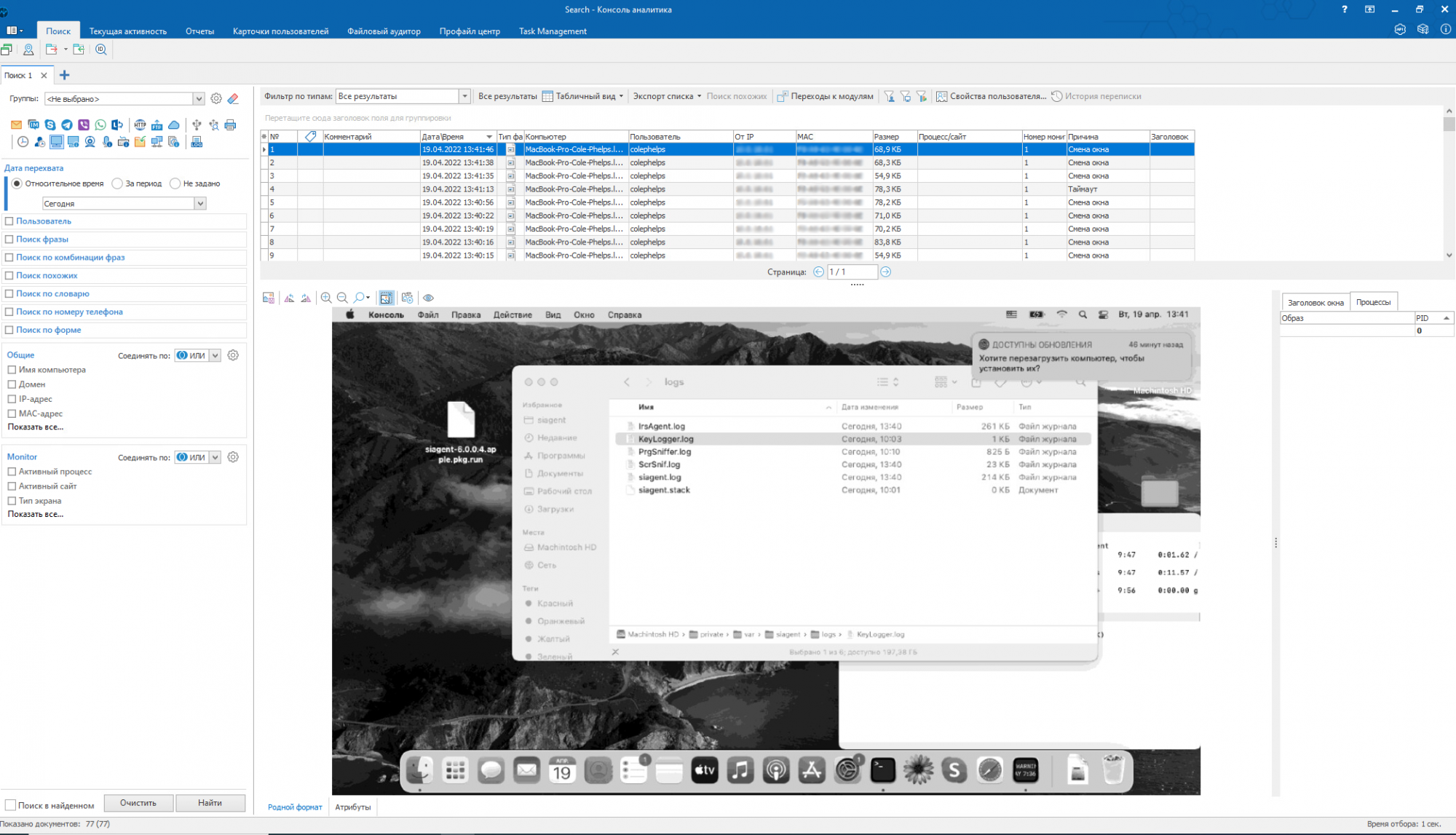The height and width of the screenshot is (835, 1456).
Task: Click the Очистить button
Action: (138, 803)
